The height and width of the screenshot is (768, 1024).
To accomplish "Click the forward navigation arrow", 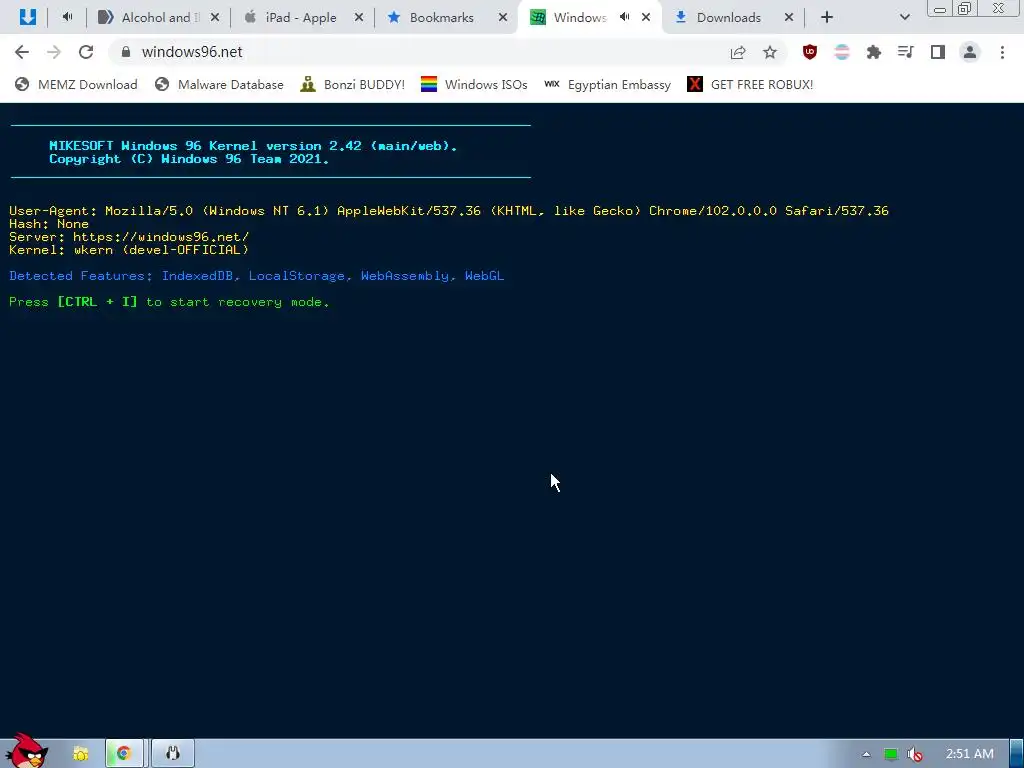I will pos(54,52).
